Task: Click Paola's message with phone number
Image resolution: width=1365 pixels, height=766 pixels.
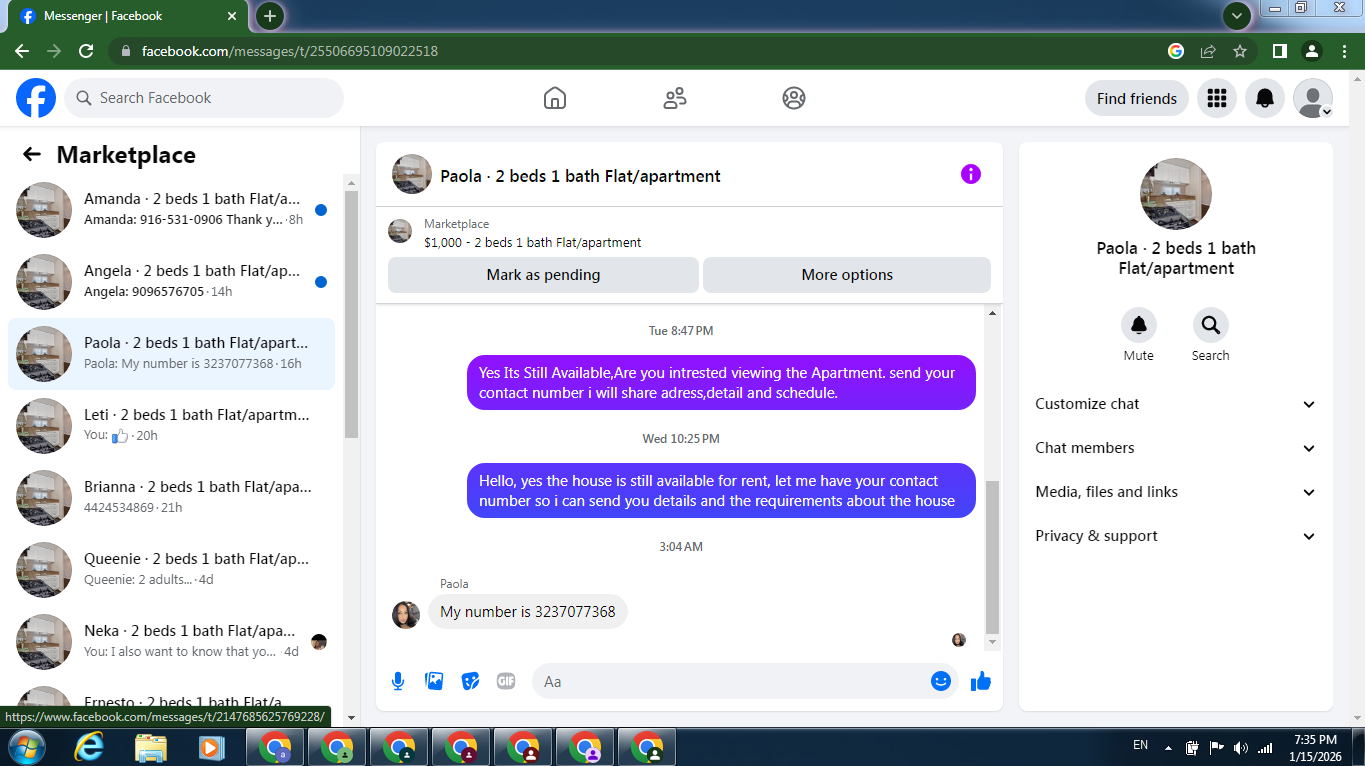Action: [x=528, y=612]
